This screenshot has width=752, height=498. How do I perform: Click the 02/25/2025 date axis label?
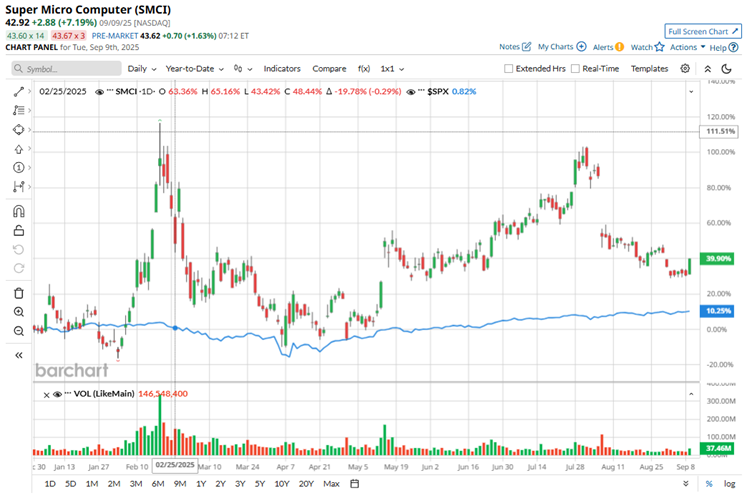pyautogui.click(x=175, y=465)
